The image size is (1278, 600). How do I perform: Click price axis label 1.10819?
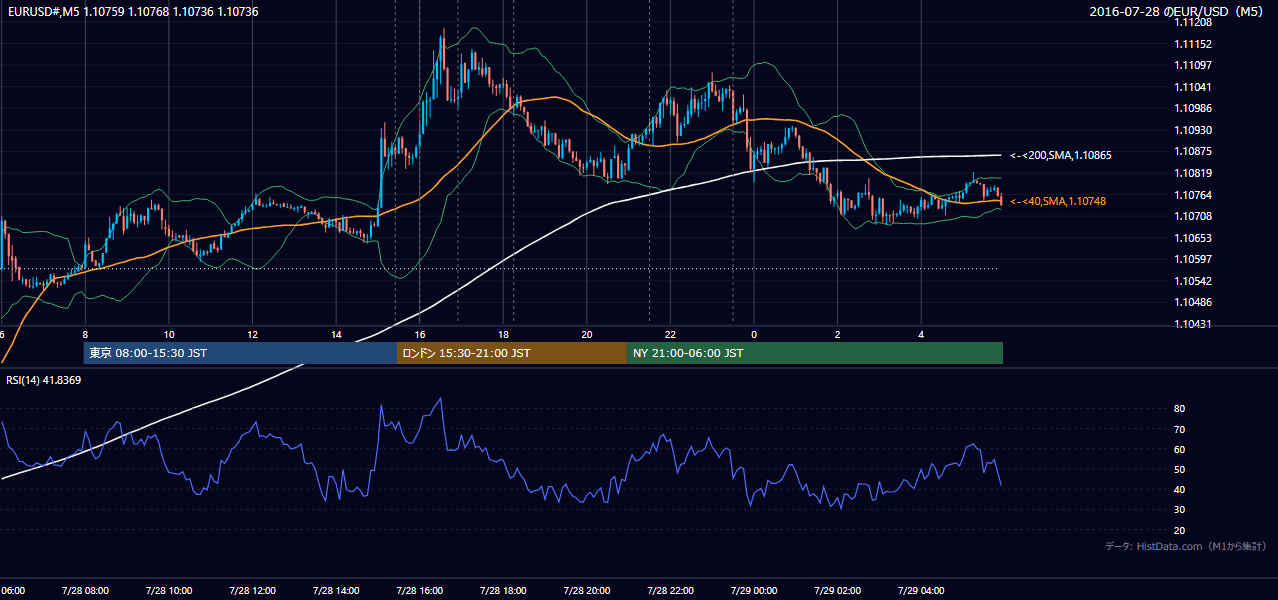click(1193, 173)
